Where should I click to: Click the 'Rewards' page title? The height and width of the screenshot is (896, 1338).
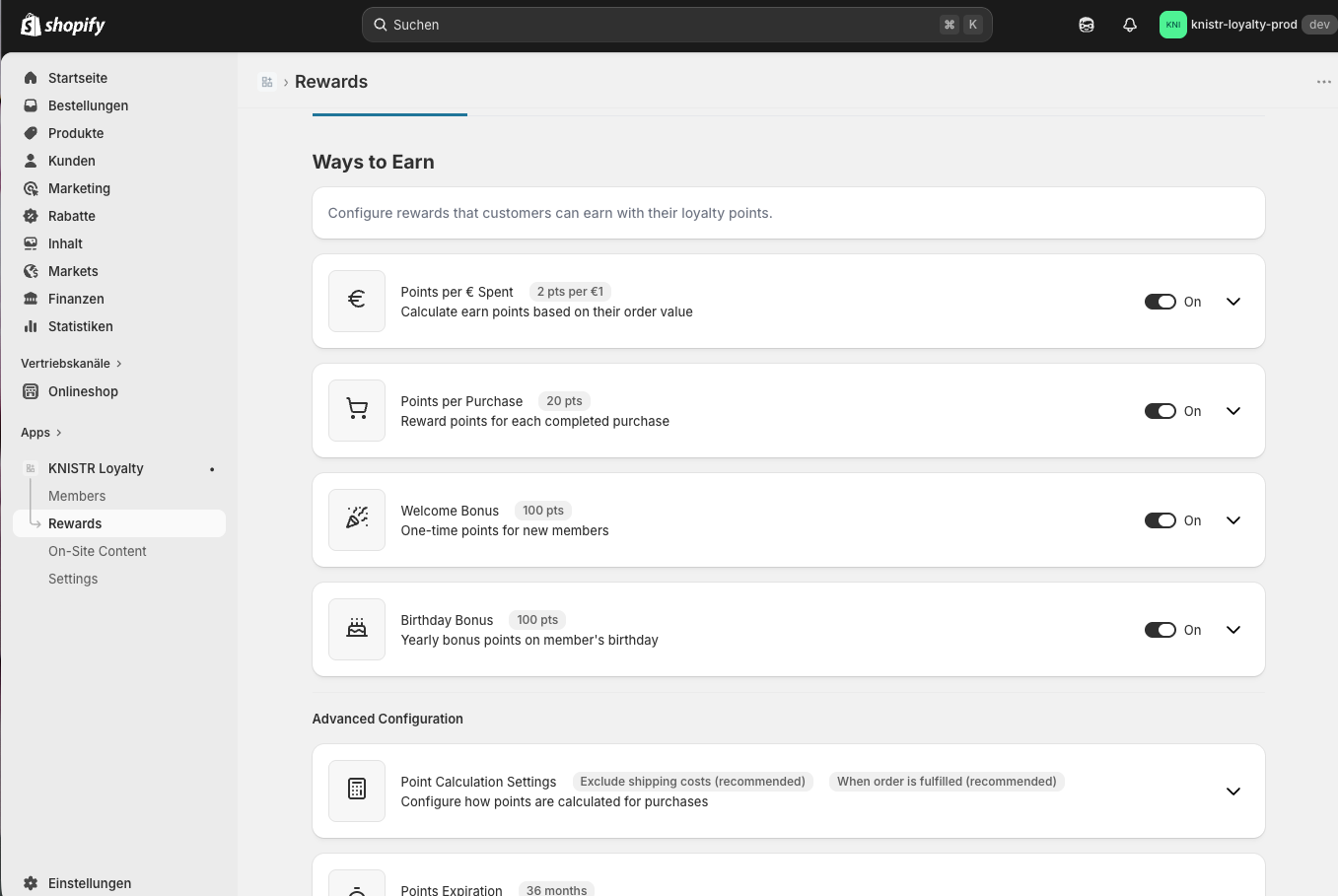[x=331, y=82]
